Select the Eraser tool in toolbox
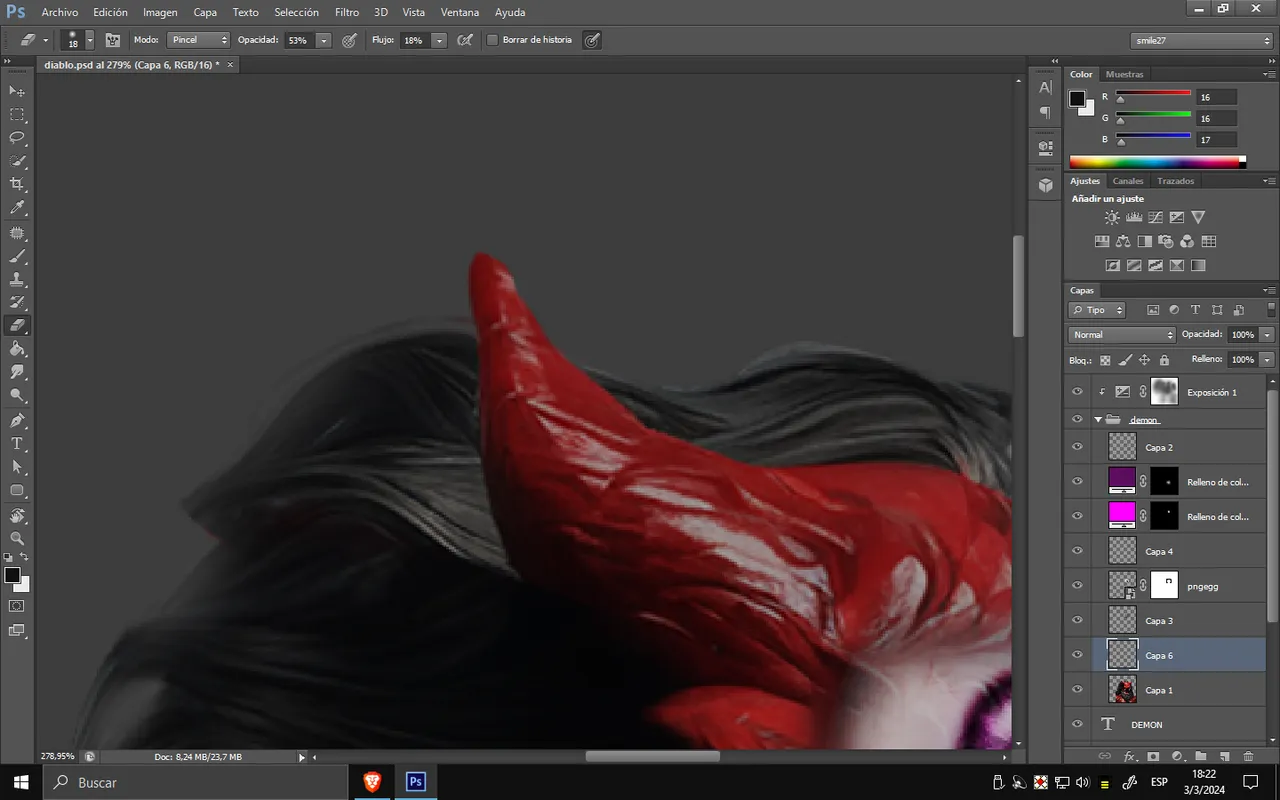Image resolution: width=1280 pixels, height=800 pixels. (17, 325)
